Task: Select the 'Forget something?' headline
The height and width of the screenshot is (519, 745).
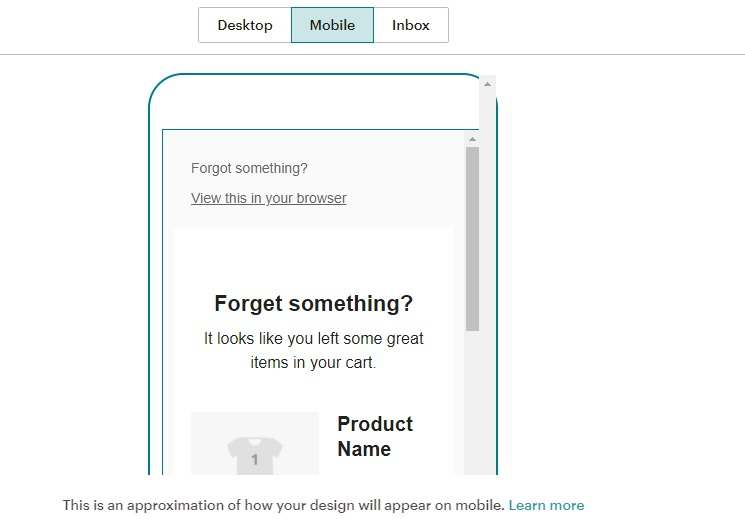Action: click(x=313, y=304)
